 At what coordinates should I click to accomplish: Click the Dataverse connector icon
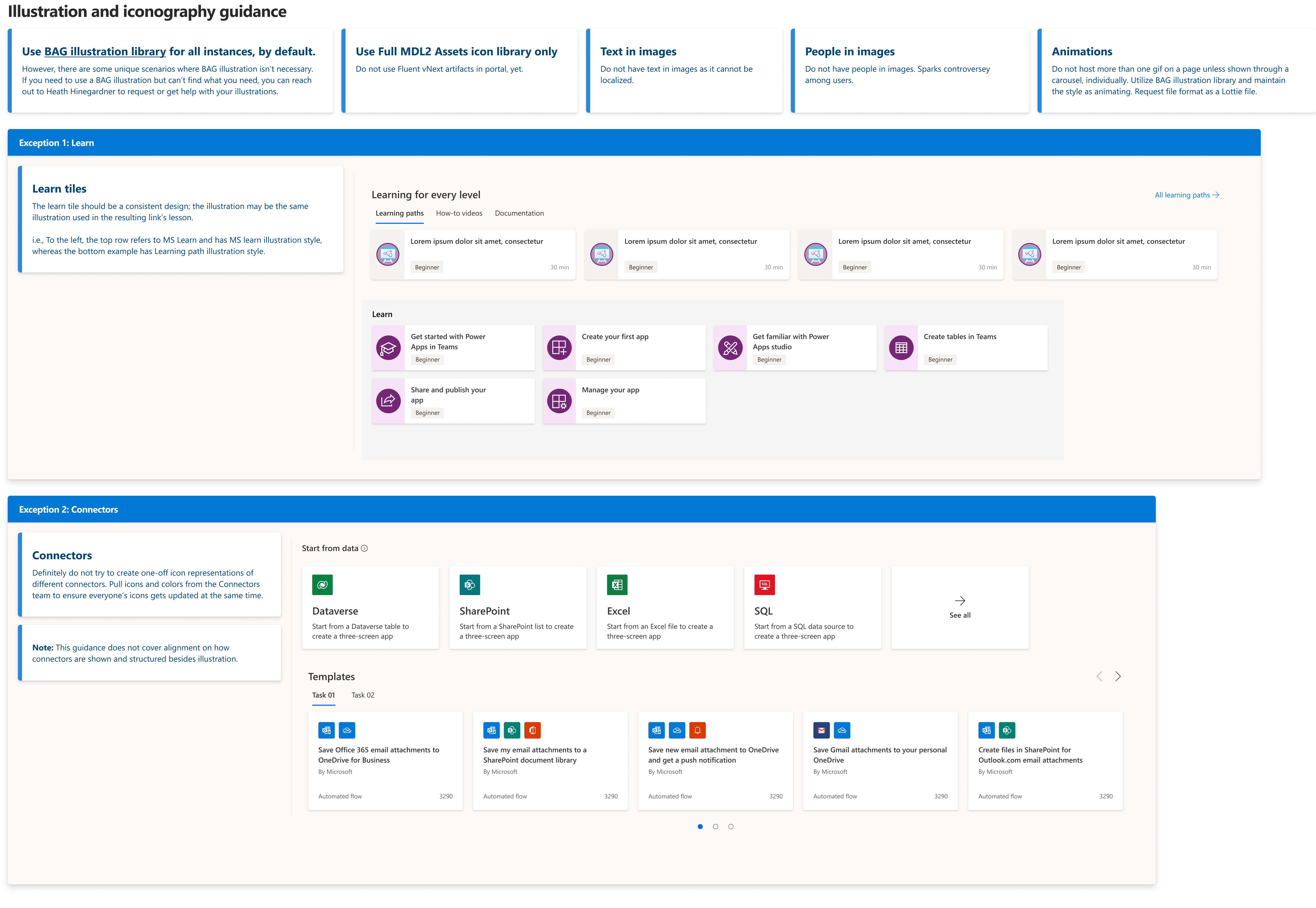pos(322,584)
